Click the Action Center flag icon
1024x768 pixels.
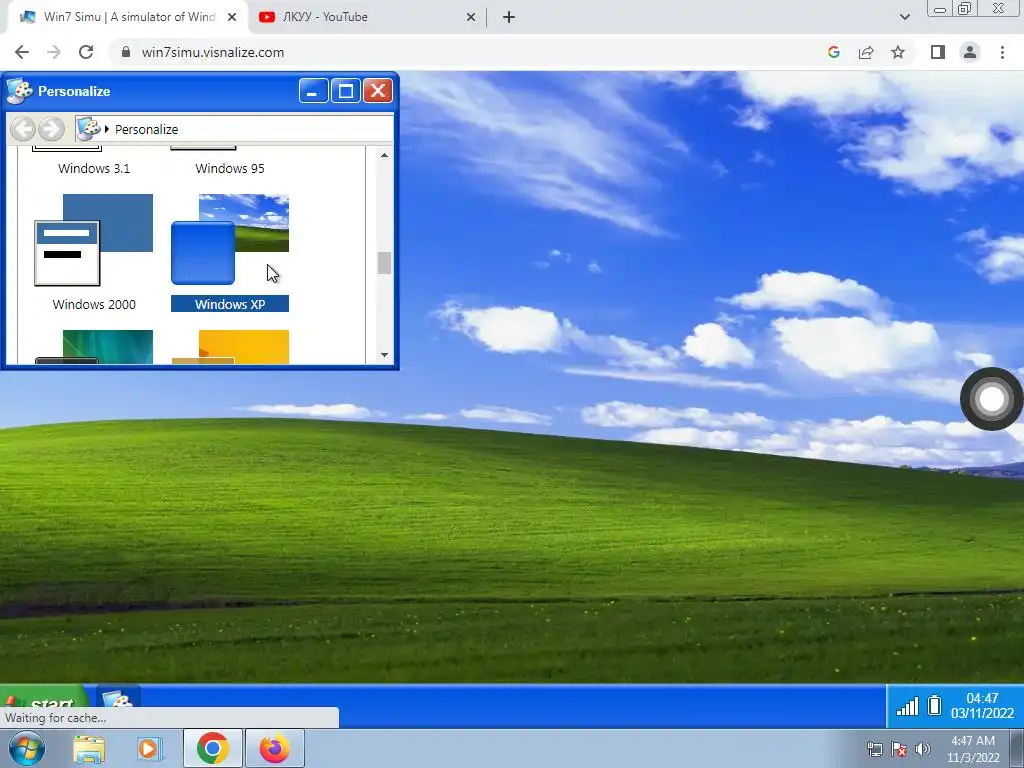pyautogui.click(x=899, y=749)
